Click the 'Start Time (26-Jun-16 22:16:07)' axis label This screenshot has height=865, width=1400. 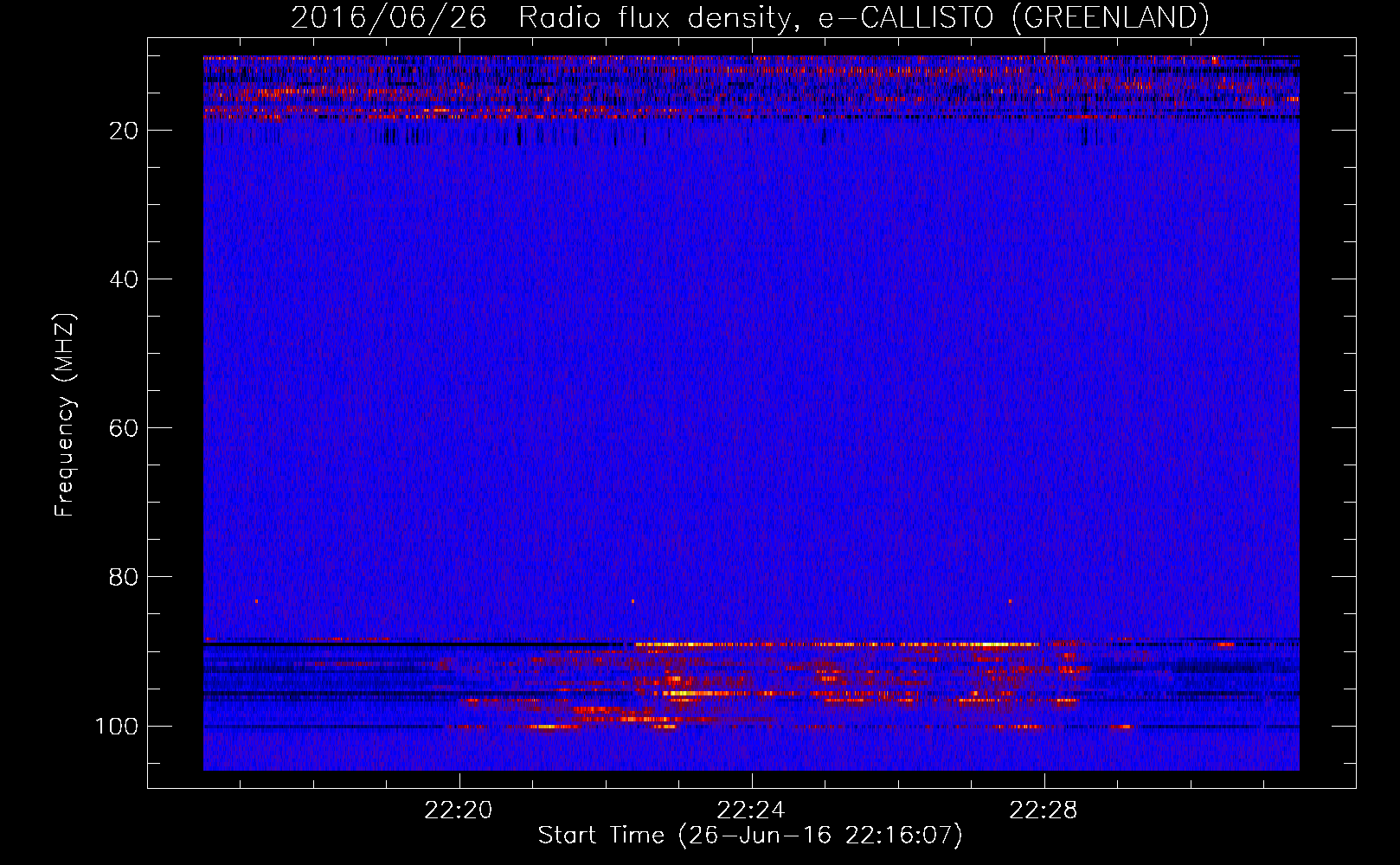click(750, 836)
